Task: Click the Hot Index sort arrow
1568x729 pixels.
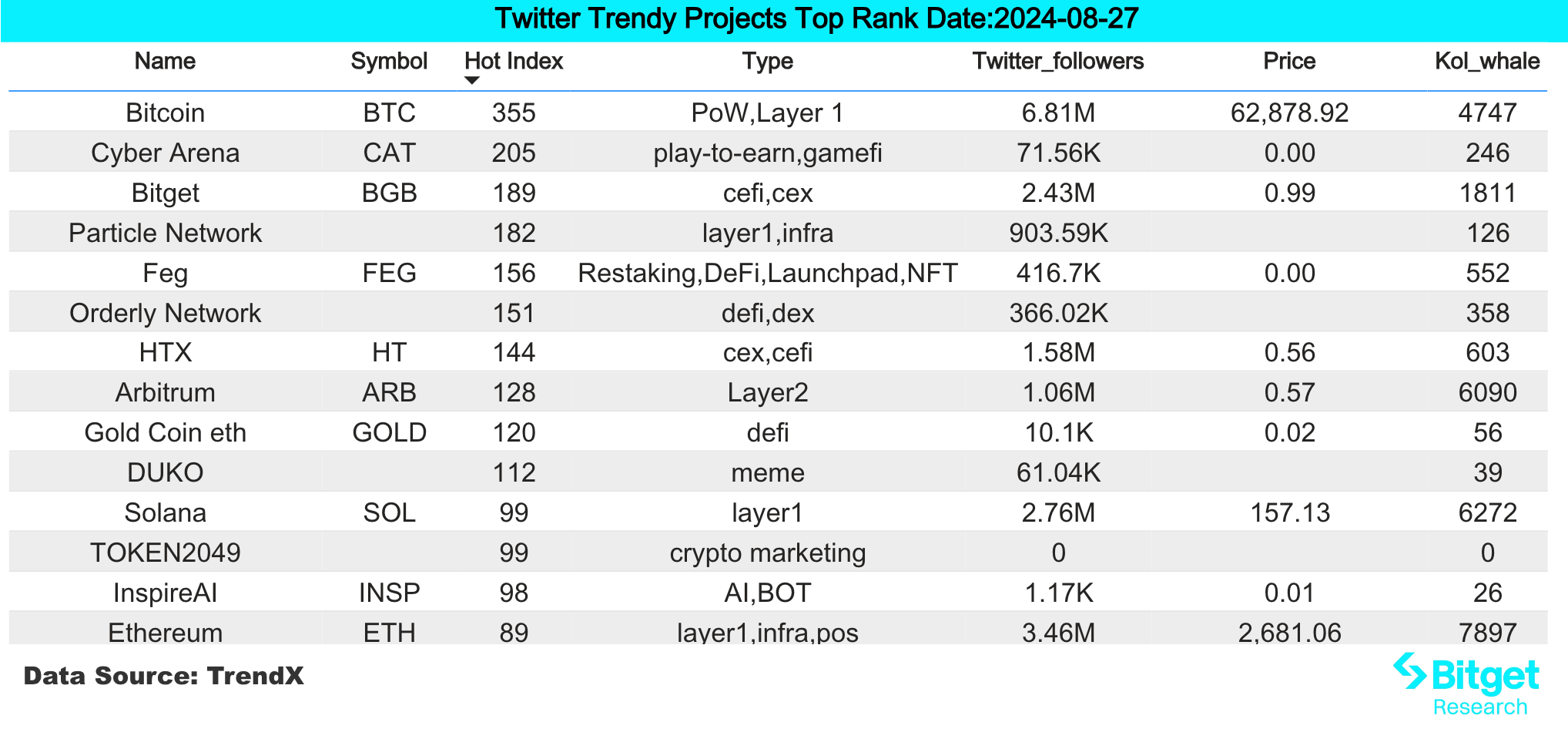Action: [x=472, y=81]
